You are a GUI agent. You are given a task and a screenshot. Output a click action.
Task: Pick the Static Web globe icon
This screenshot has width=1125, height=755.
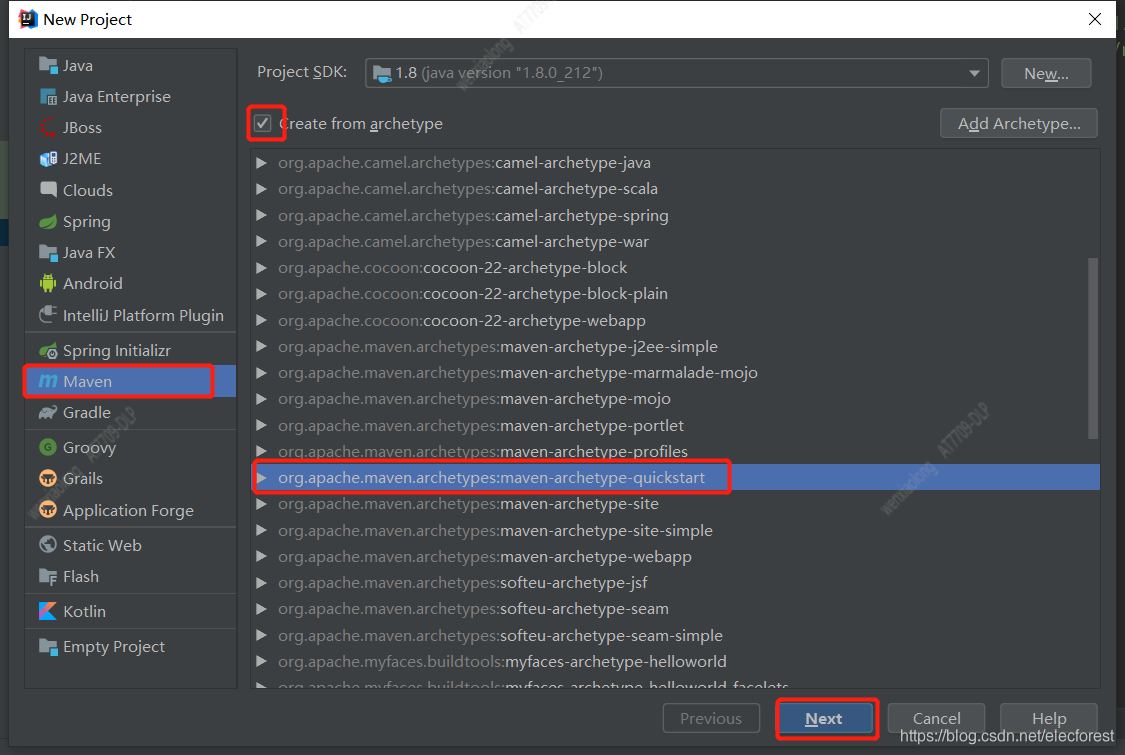tap(48, 545)
